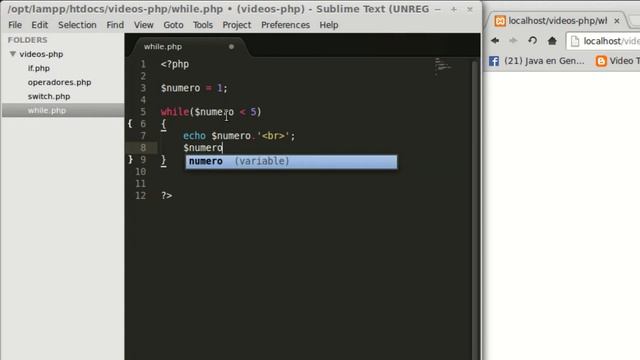Close the localhost browser tab

click(617, 20)
